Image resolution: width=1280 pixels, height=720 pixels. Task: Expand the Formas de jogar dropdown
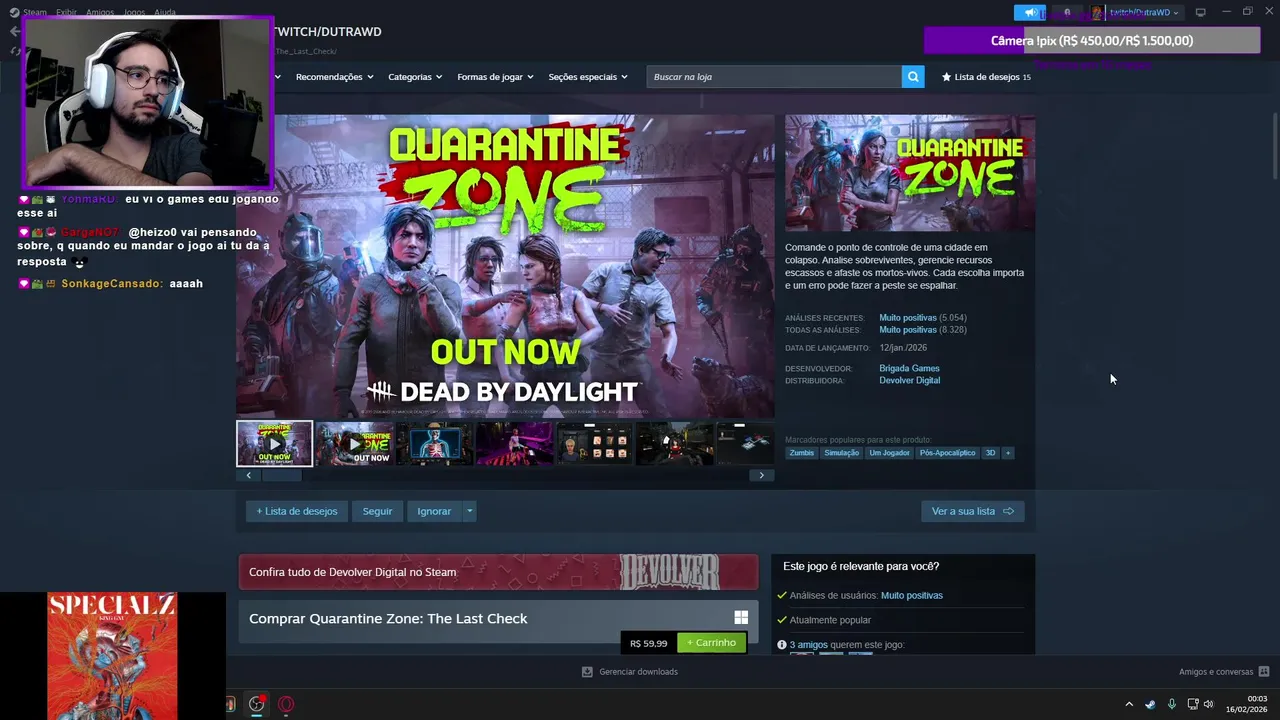click(x=495, y=77)
